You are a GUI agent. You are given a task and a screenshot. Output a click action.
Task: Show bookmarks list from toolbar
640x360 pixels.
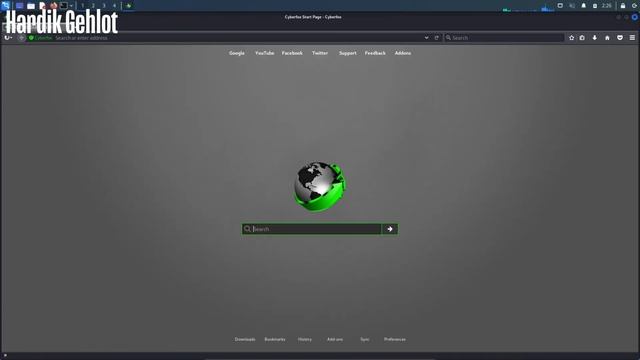pos(582,38)
